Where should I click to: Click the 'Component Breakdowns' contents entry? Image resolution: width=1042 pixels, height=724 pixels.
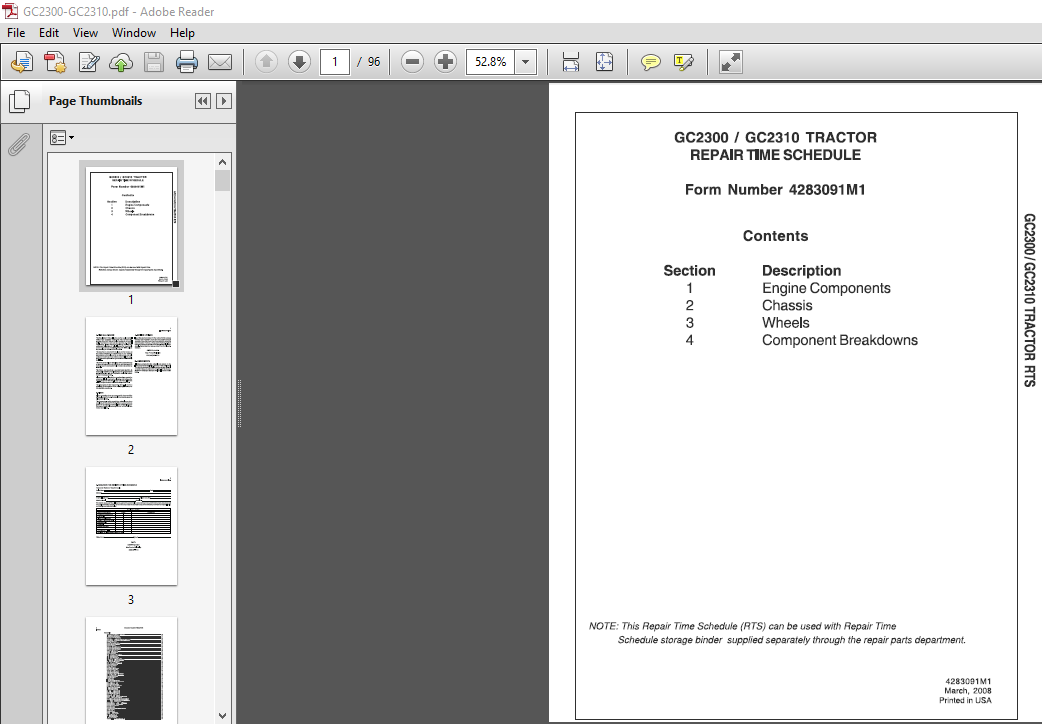click(x=839, y=340)
